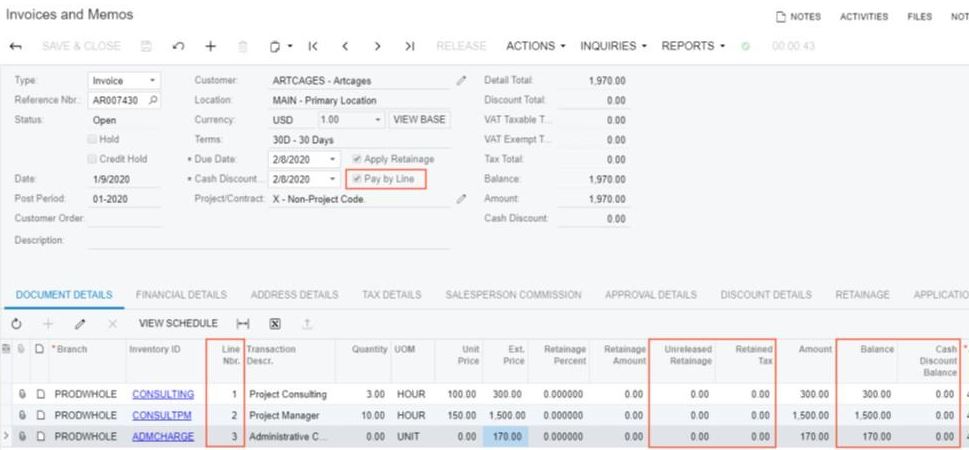Open the CONSULTING inventory link
This screenshot has height=450, width=969.
click(163, 394)
